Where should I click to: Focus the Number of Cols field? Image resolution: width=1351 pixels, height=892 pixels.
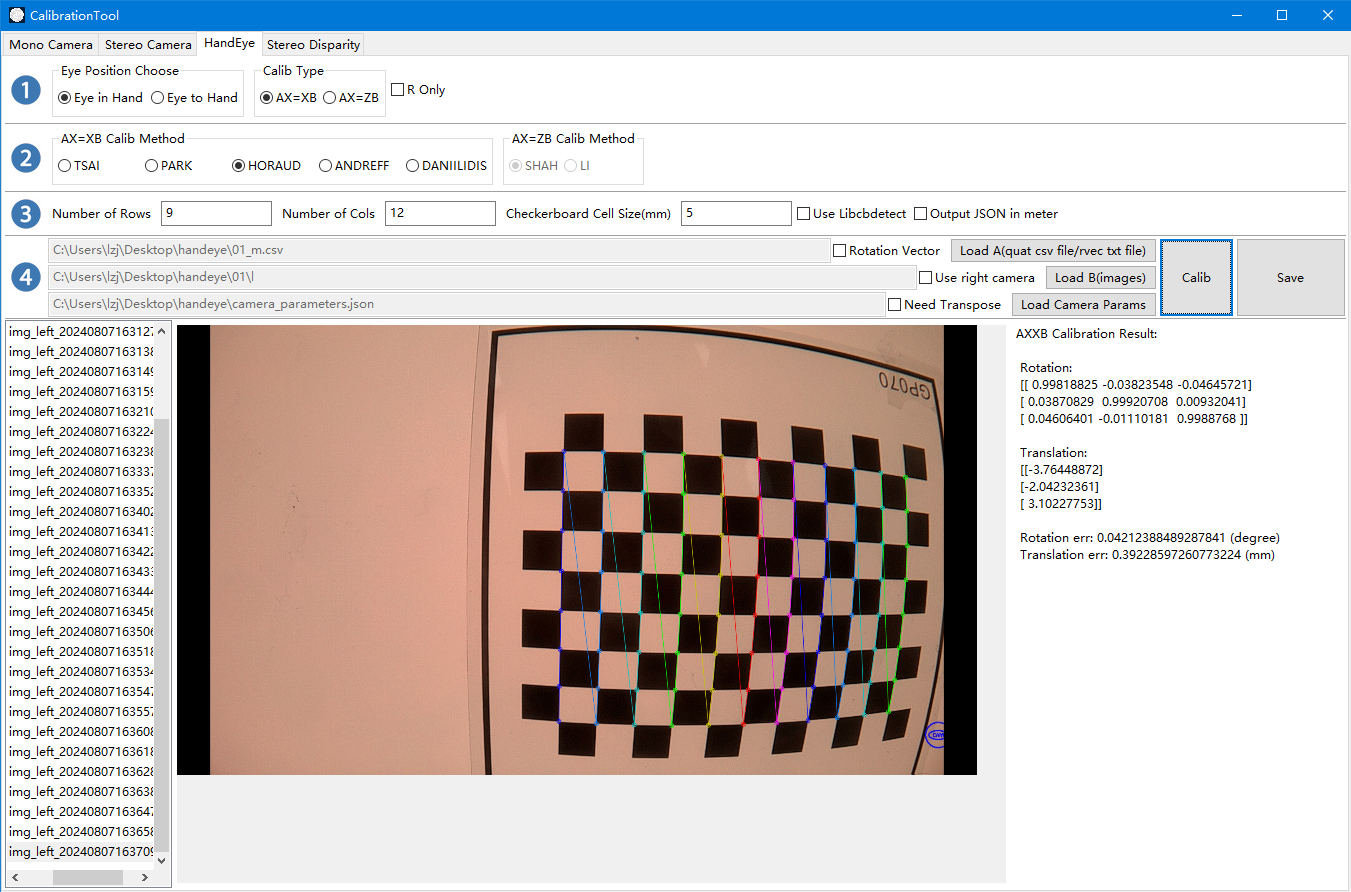click(x=440, y=214)
